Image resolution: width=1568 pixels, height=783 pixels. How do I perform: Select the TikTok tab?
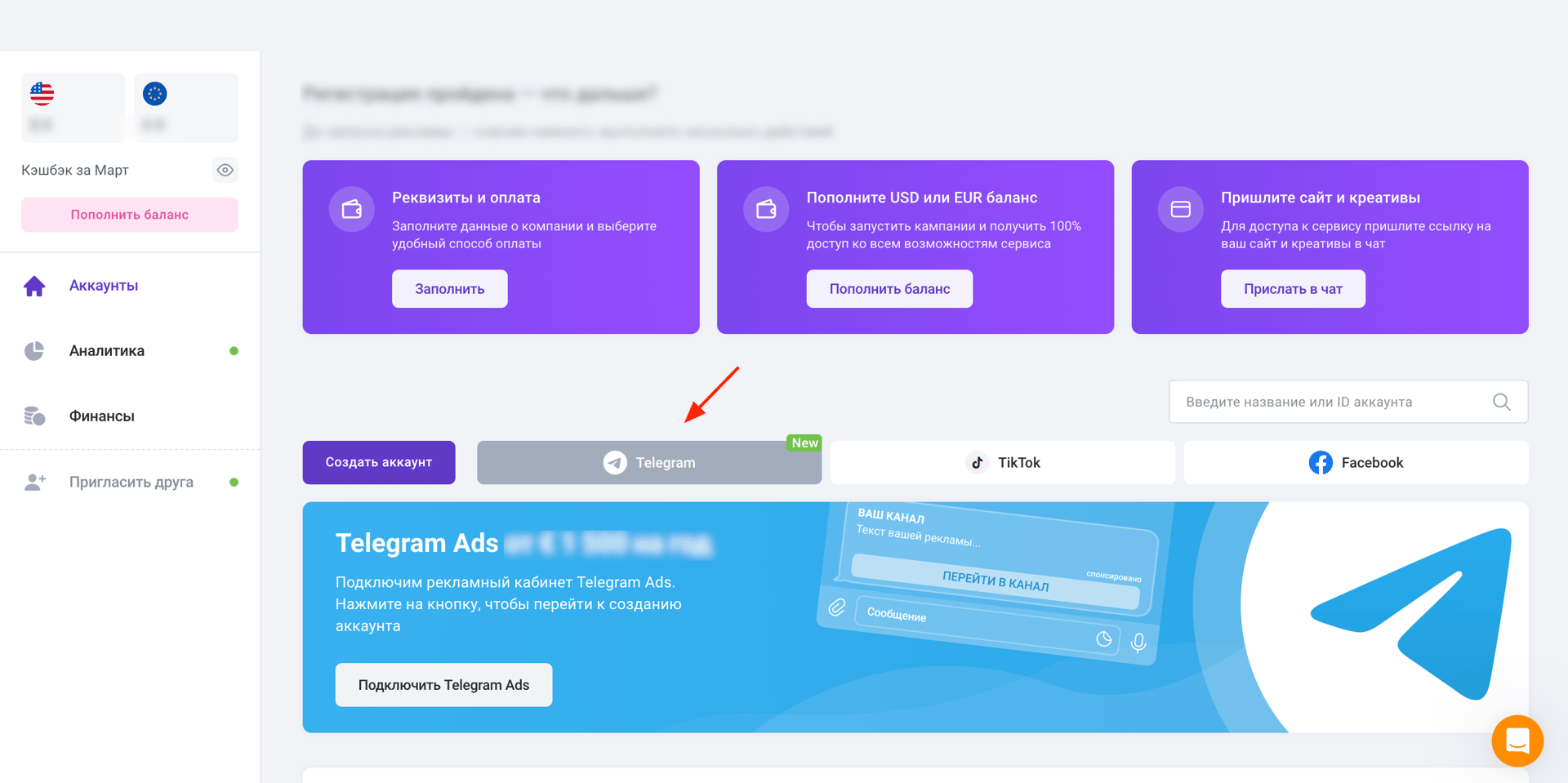1003,463
